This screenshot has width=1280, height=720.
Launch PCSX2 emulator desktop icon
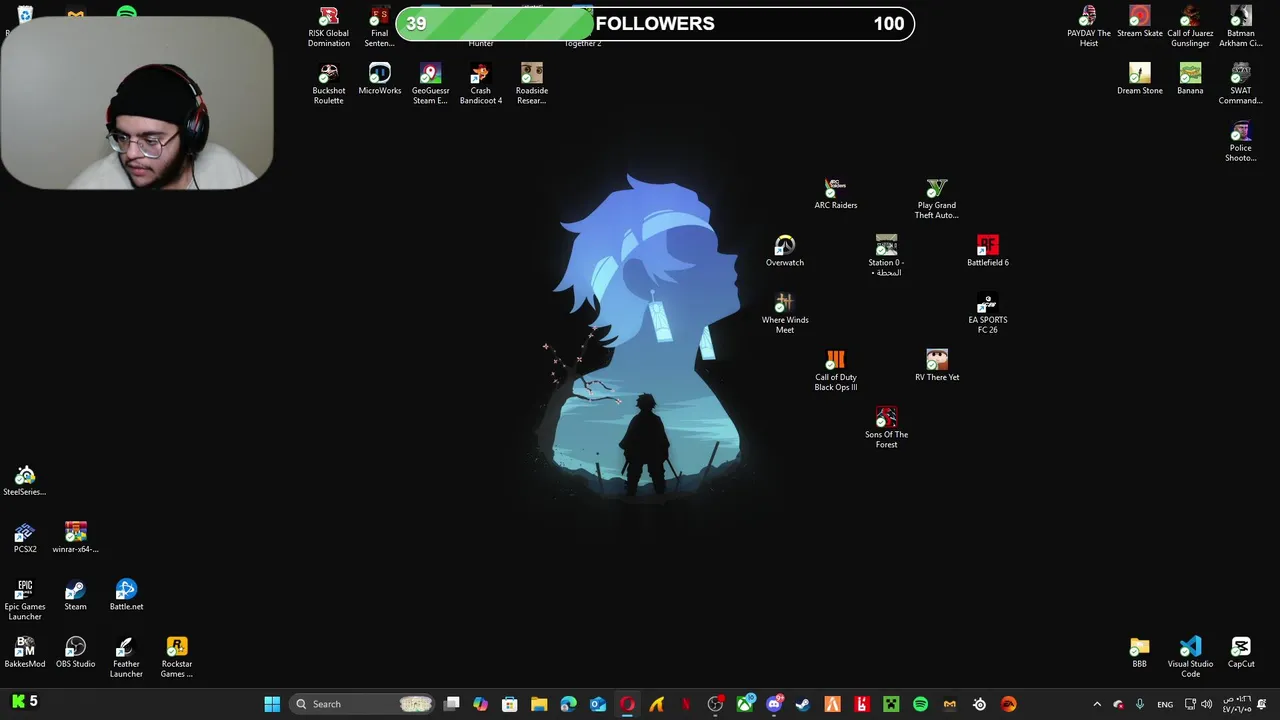coord(25,538)
